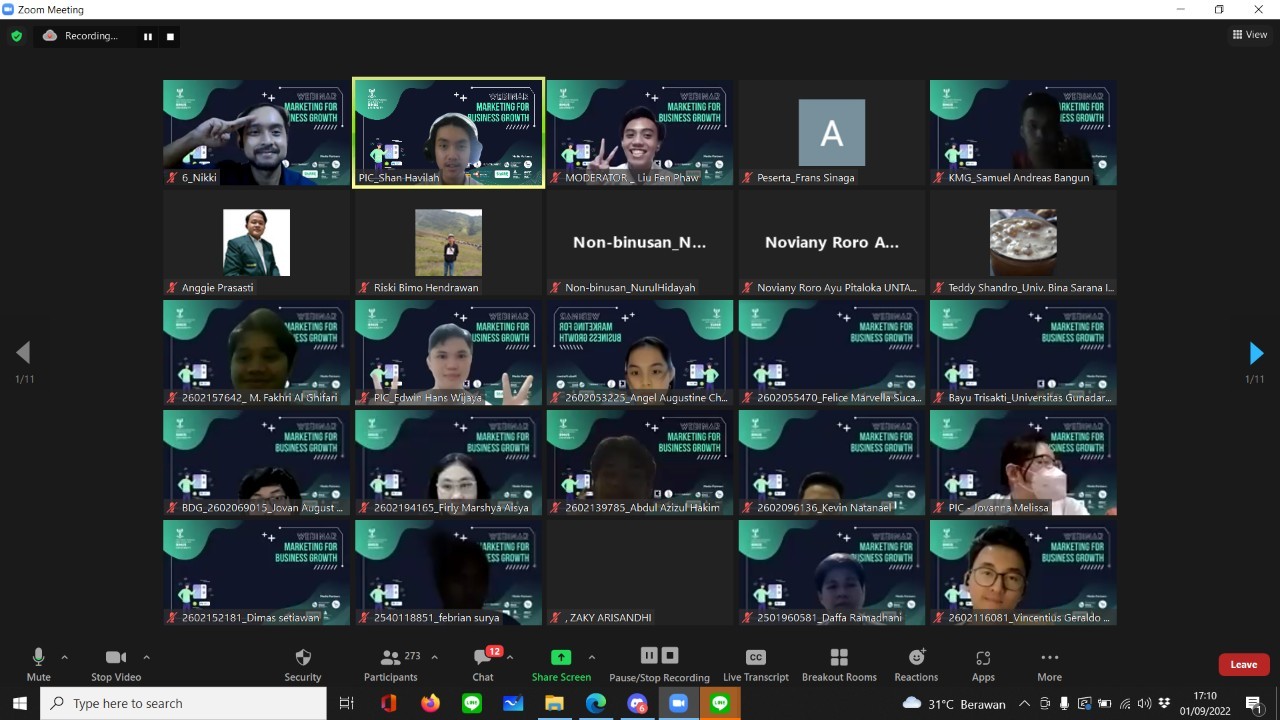Stop recording from top-left indicator
The width and height of the screenshot is (1280, 720).
click(x=170, y=36)
